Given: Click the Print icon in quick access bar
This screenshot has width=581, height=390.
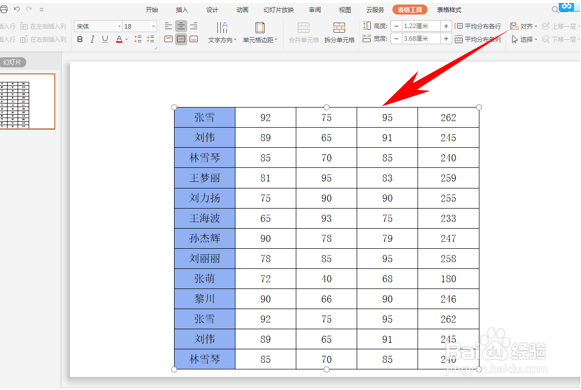Looking at the screenshot, I should [x=4, y=9].
